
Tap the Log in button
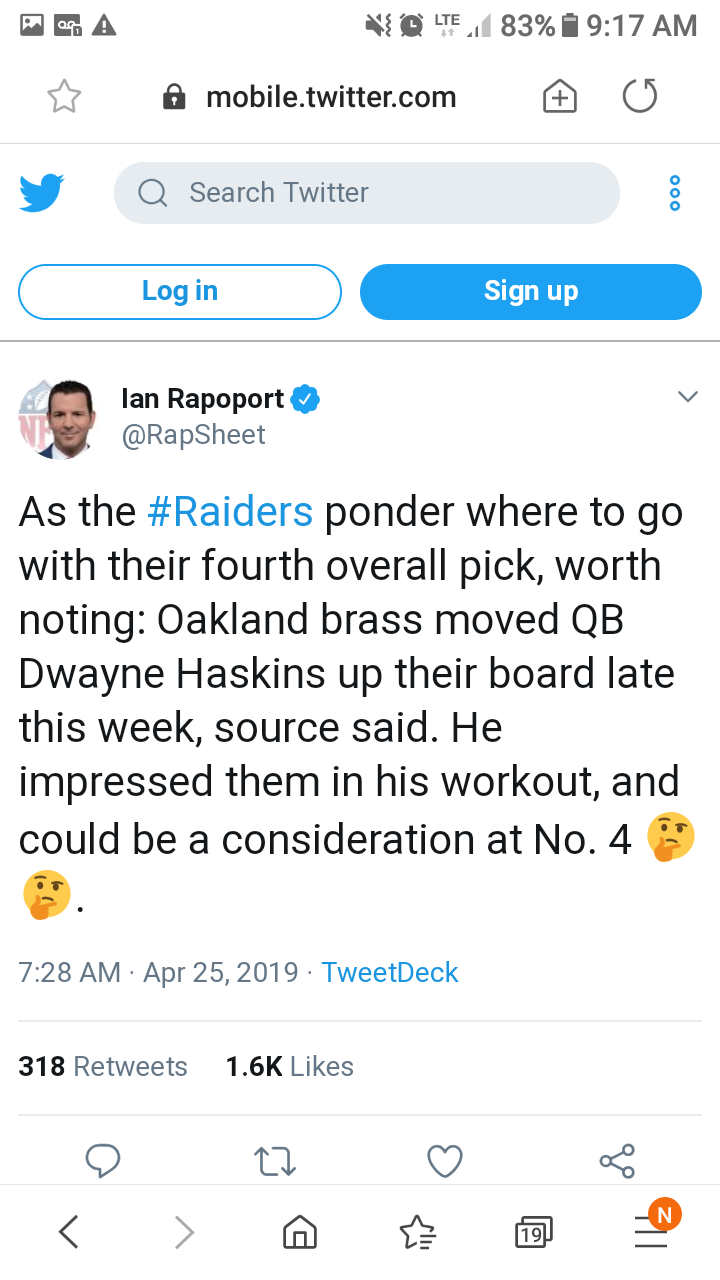(x=180, y=291)
